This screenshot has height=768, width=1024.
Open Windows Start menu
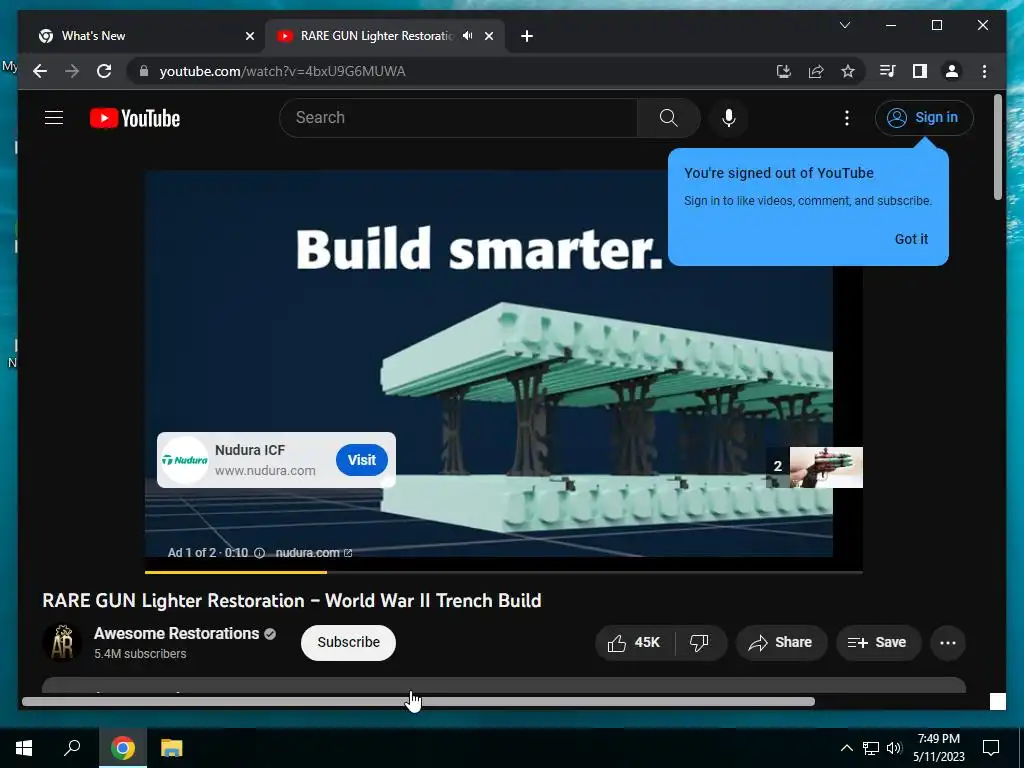pos(24,748)
